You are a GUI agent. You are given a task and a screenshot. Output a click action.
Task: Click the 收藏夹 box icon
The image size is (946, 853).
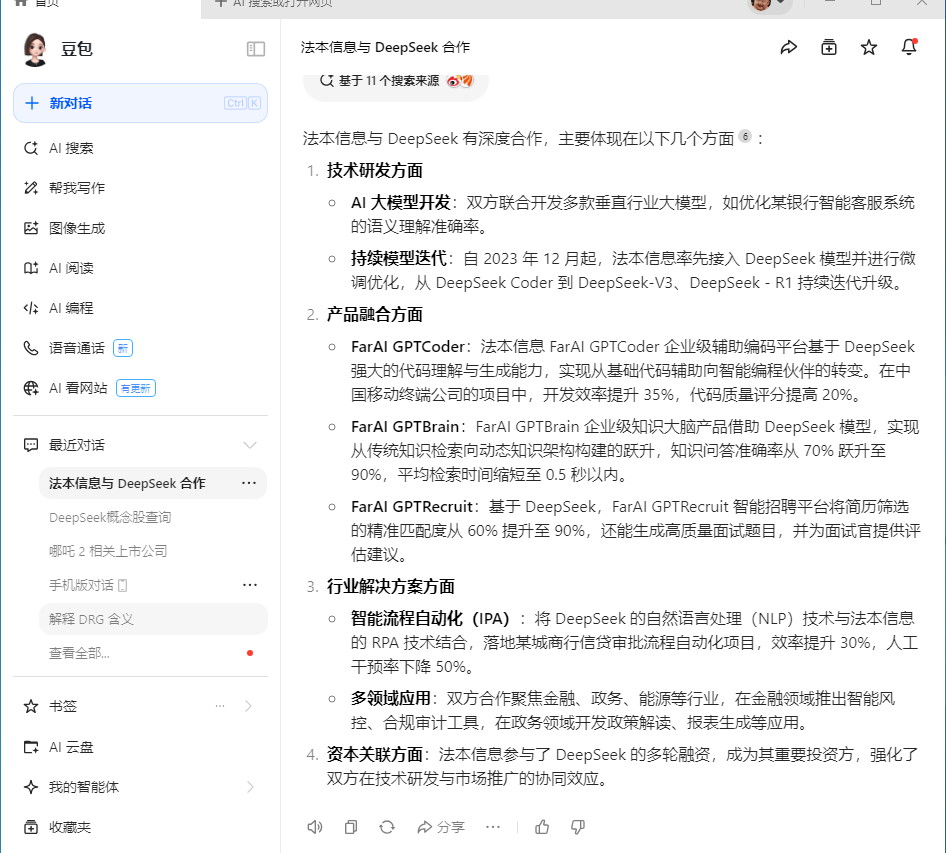tap(31, 827)
